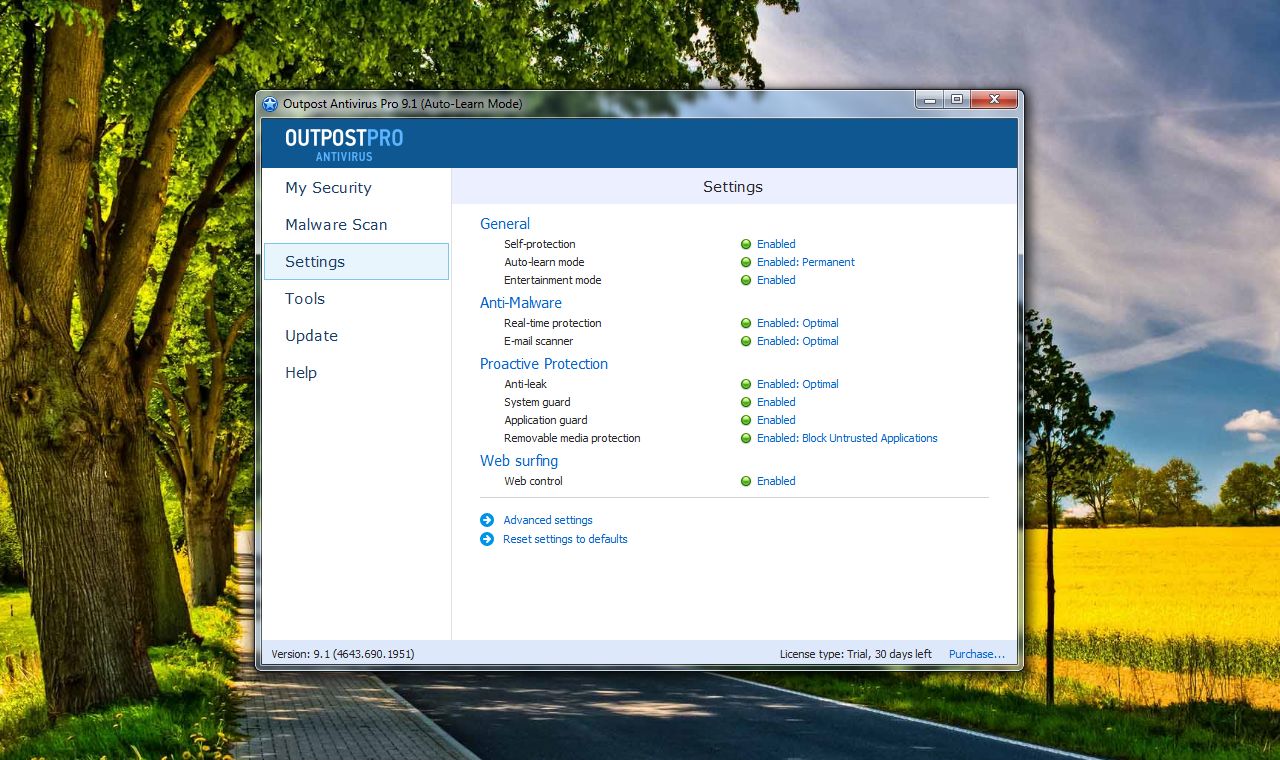
Task: Go to Malware Scan in sidebar
Action: point(336,225)
